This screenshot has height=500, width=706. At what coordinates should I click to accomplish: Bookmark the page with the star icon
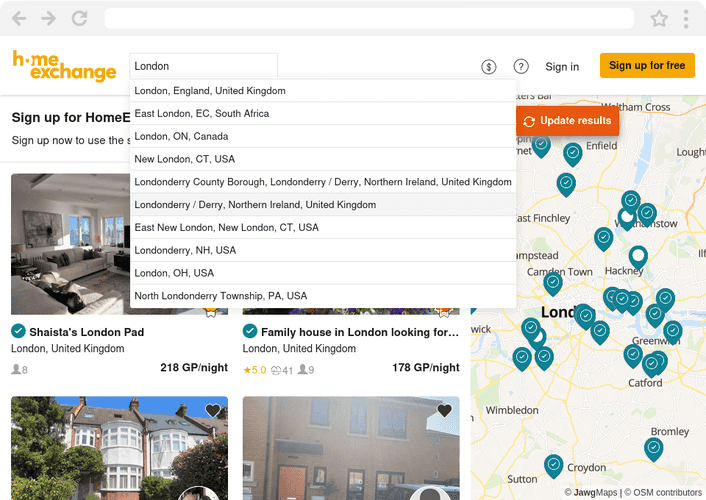(659, 18)
